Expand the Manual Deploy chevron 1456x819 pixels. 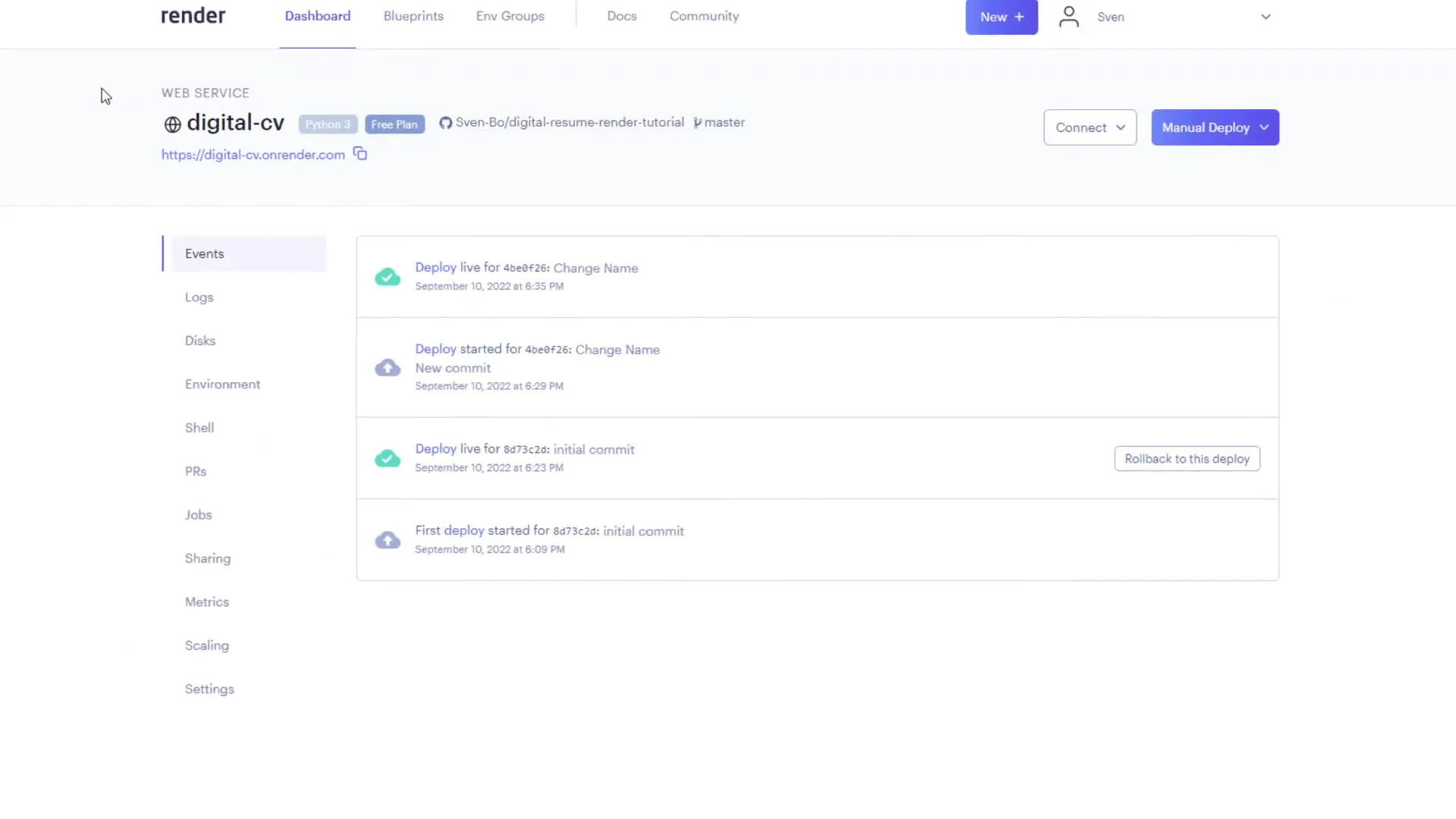[x=1264, y=127]
